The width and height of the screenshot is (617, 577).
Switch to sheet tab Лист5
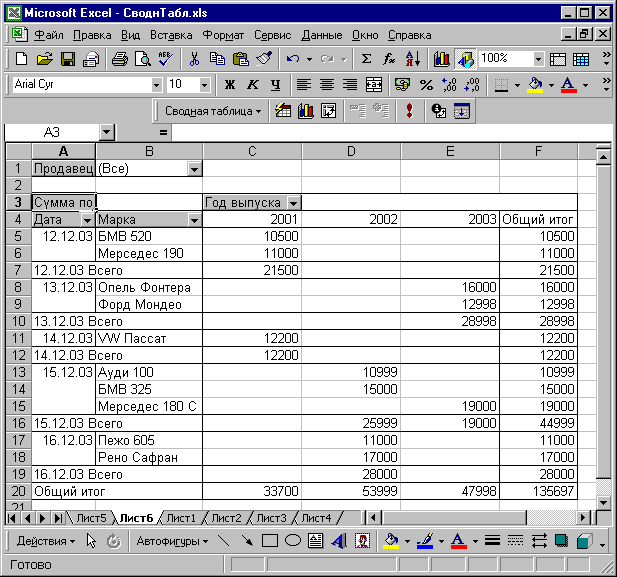pos(91,518)
